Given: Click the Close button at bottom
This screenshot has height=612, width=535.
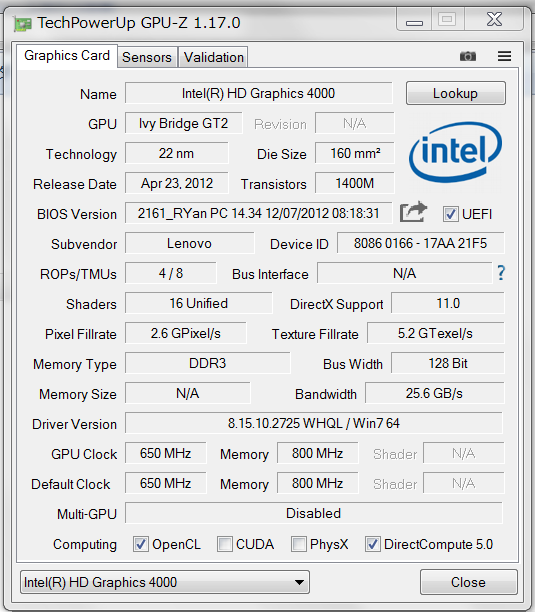Looking at the screenshot, I should [x=469, y=582].
